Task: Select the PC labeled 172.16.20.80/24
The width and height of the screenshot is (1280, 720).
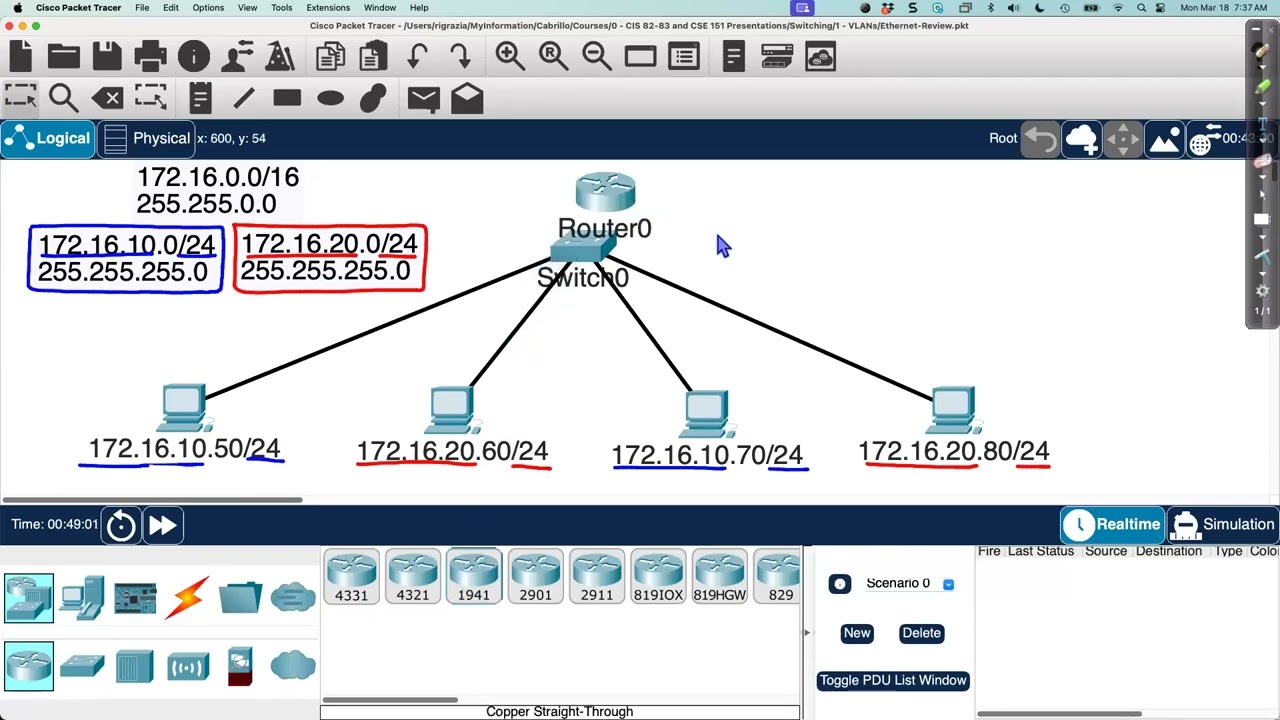Action: click(953, 410)
